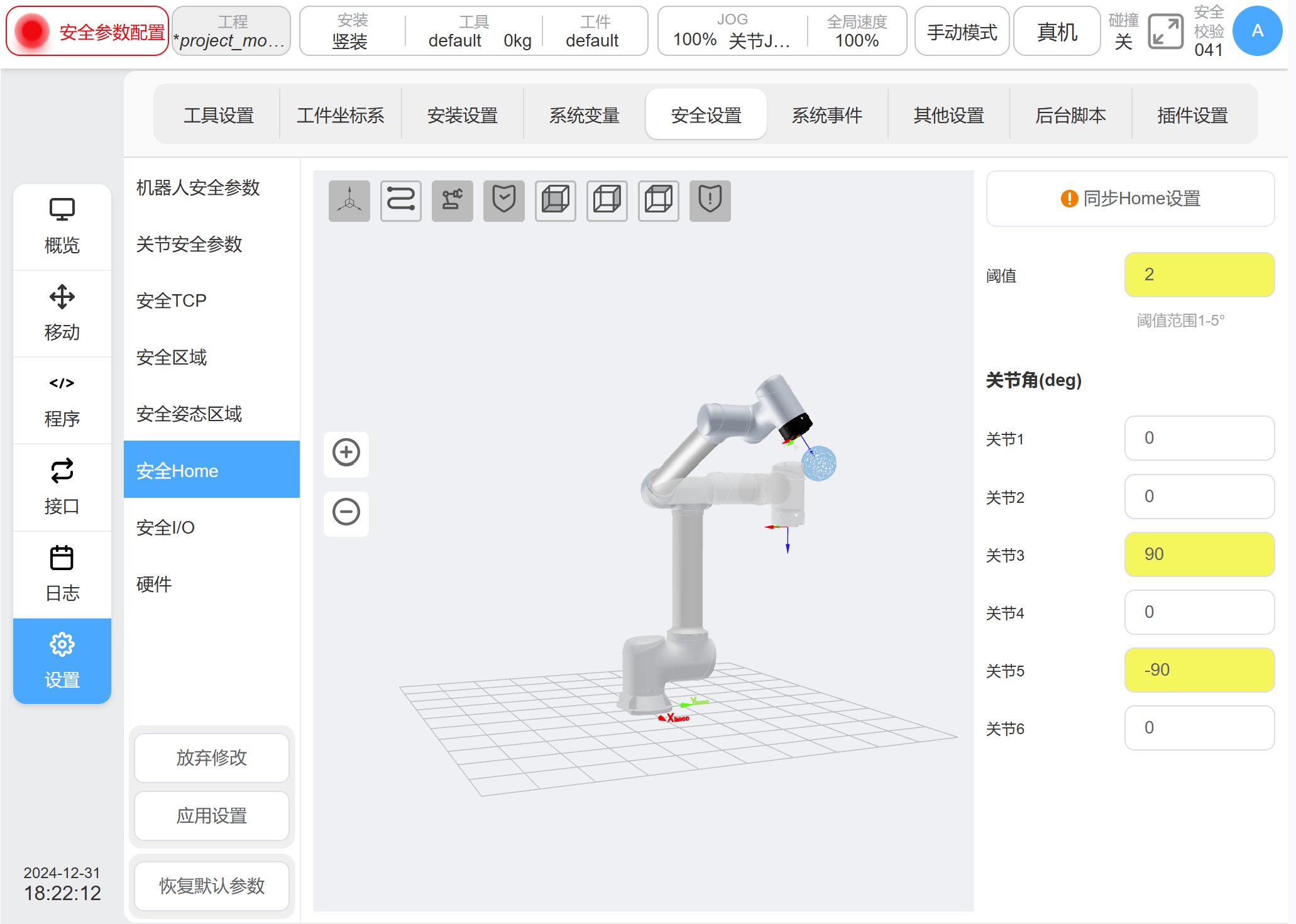Open the 程序 program sidebar page

click(x=62, y=400)
